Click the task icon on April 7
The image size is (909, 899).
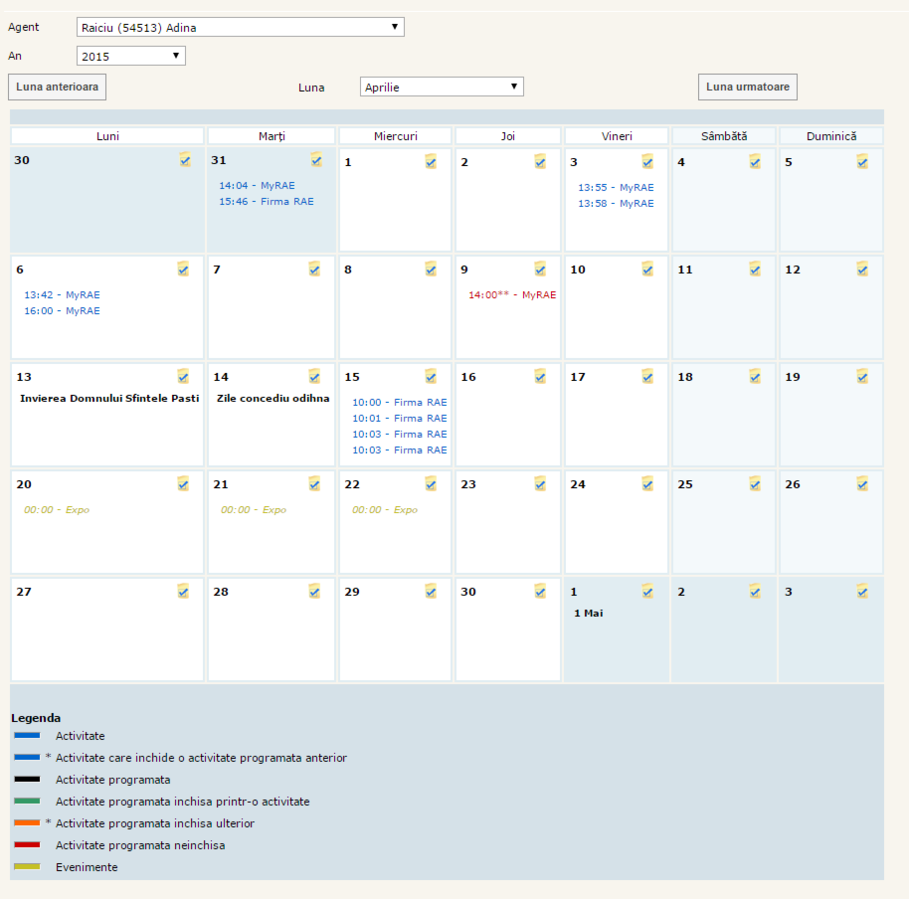click(314, 268)
